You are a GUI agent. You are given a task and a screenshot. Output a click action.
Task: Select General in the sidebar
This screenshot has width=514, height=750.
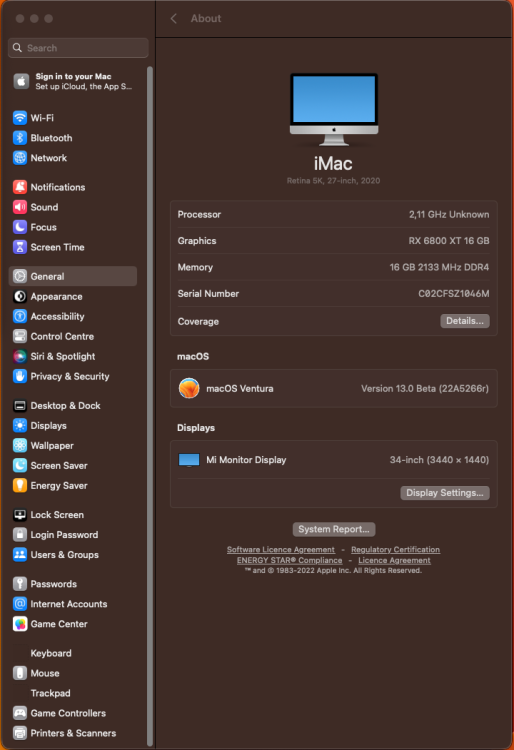(73, 276)
